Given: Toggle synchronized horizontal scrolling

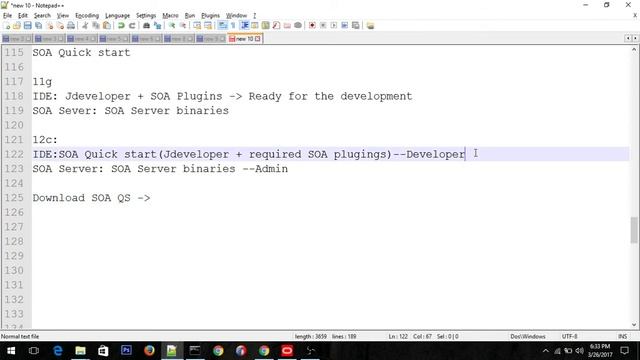Looking at the screenshot, I should coord(208,26).
